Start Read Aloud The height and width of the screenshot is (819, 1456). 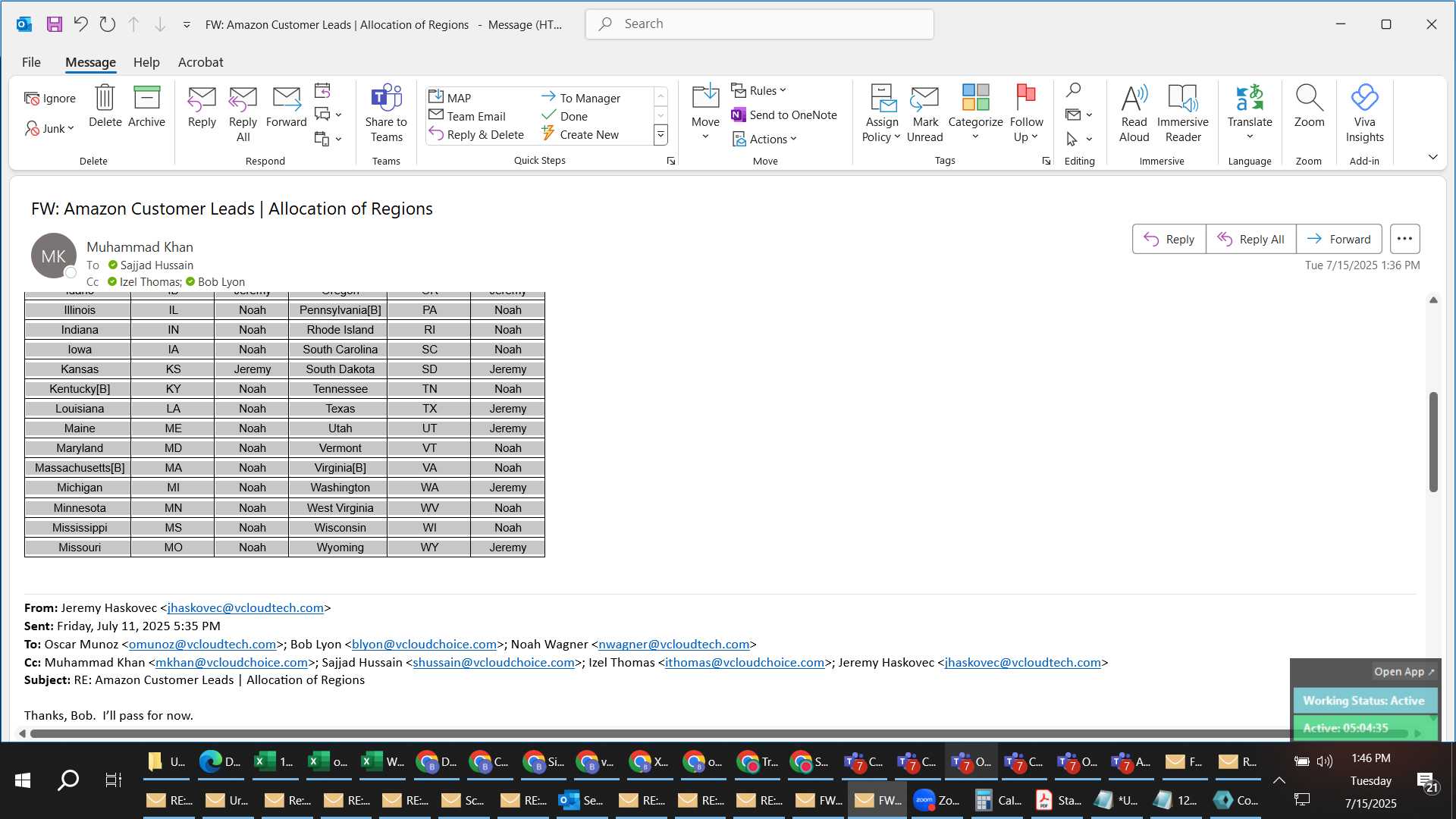[x=1134, y=114]
